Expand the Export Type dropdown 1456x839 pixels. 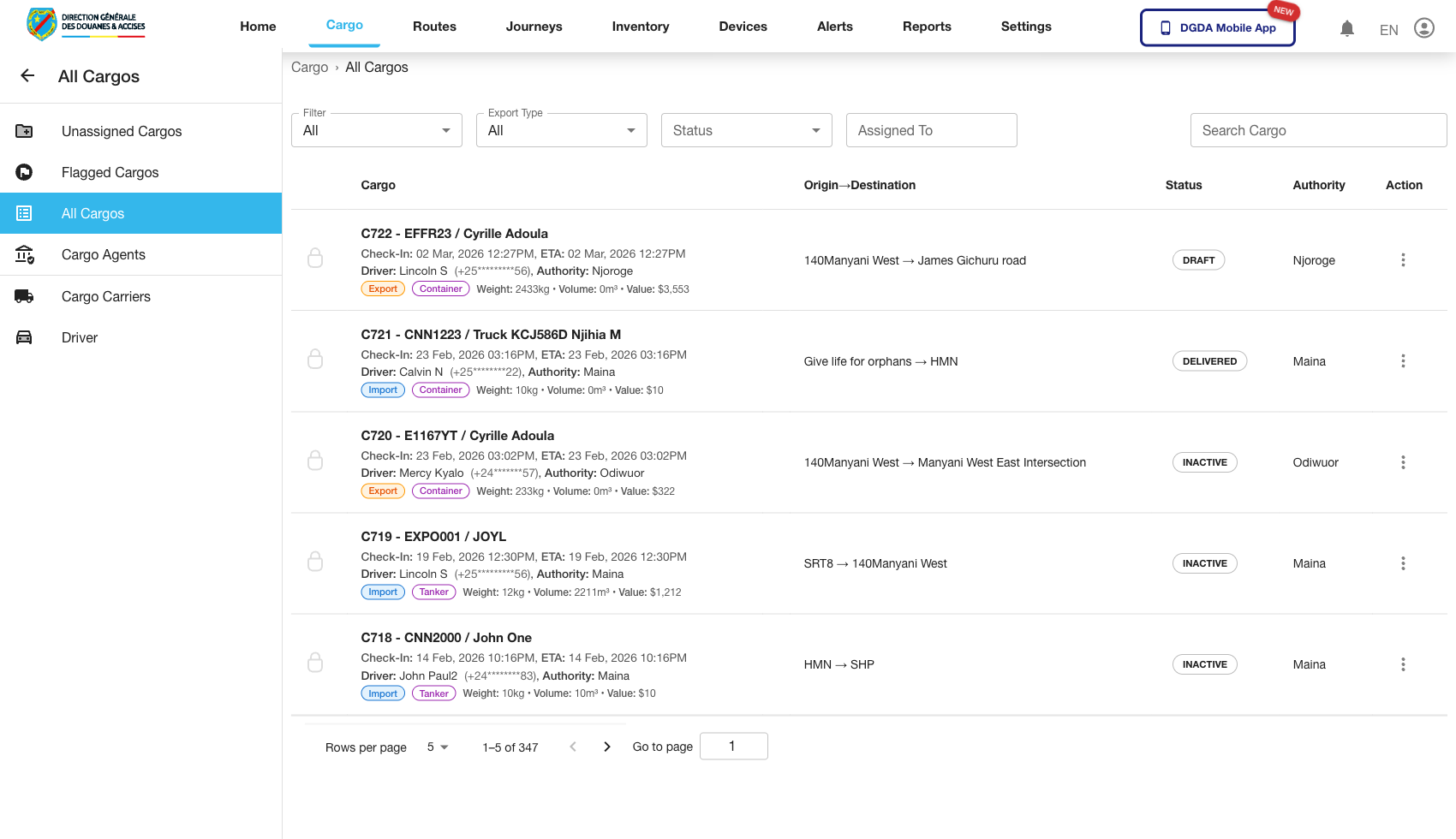(561, 130)
